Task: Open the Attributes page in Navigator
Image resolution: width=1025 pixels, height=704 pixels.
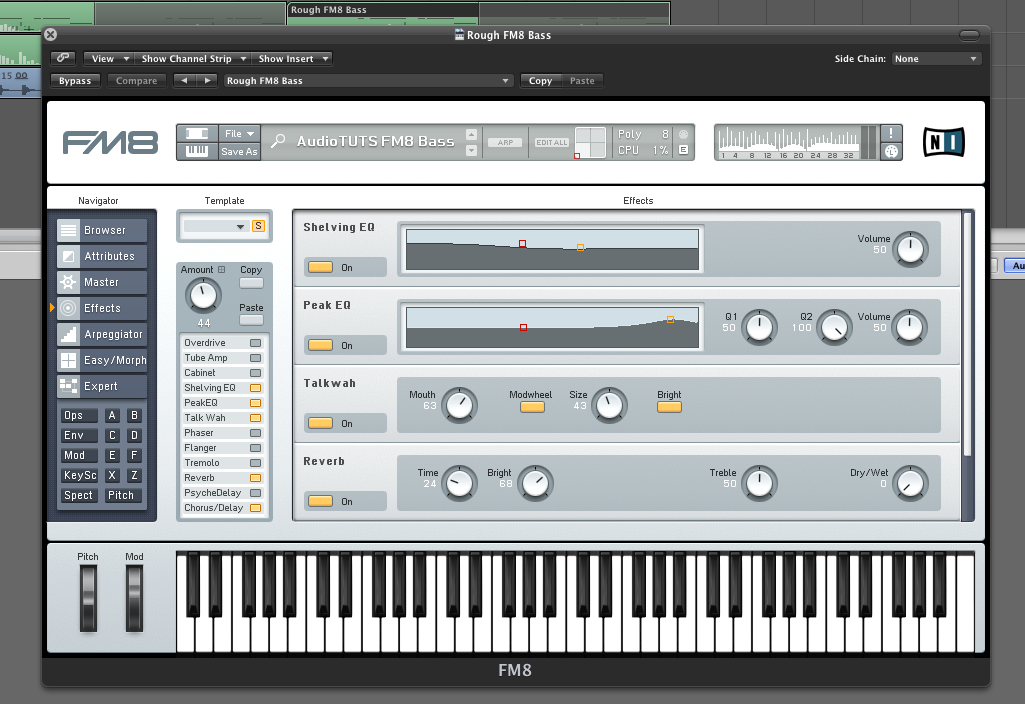Action: pyautogui.click(x=102, y=256)
